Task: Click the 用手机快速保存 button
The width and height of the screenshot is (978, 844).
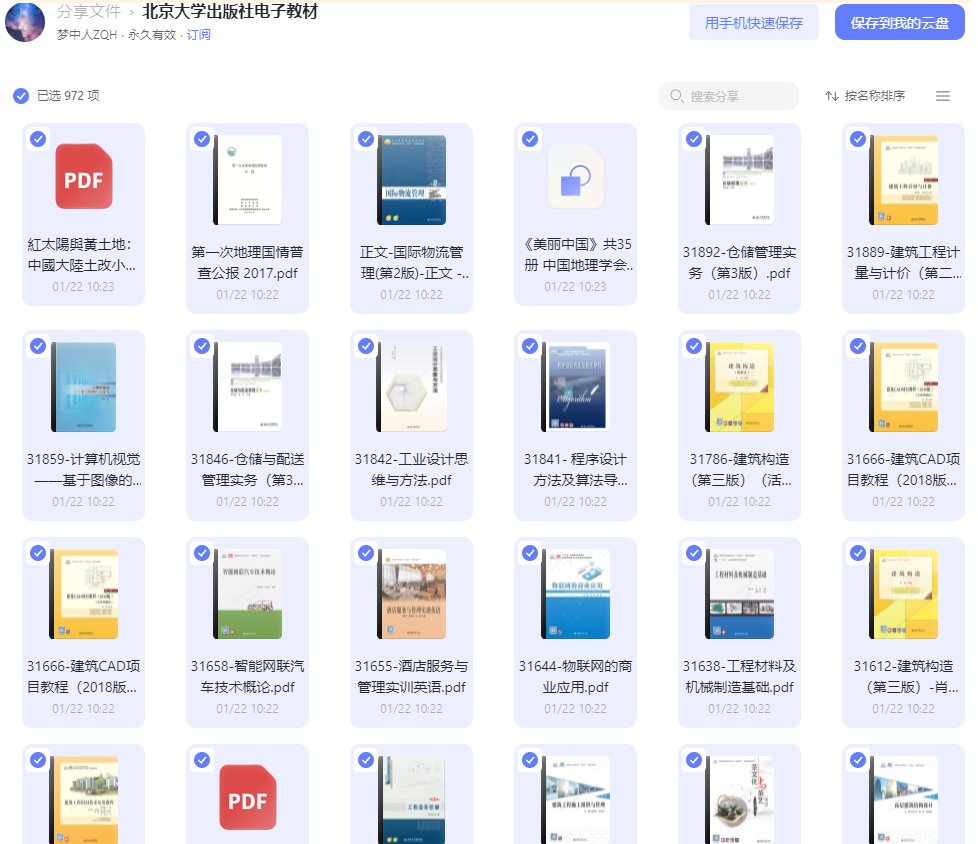Action: (x=753, y=23)
